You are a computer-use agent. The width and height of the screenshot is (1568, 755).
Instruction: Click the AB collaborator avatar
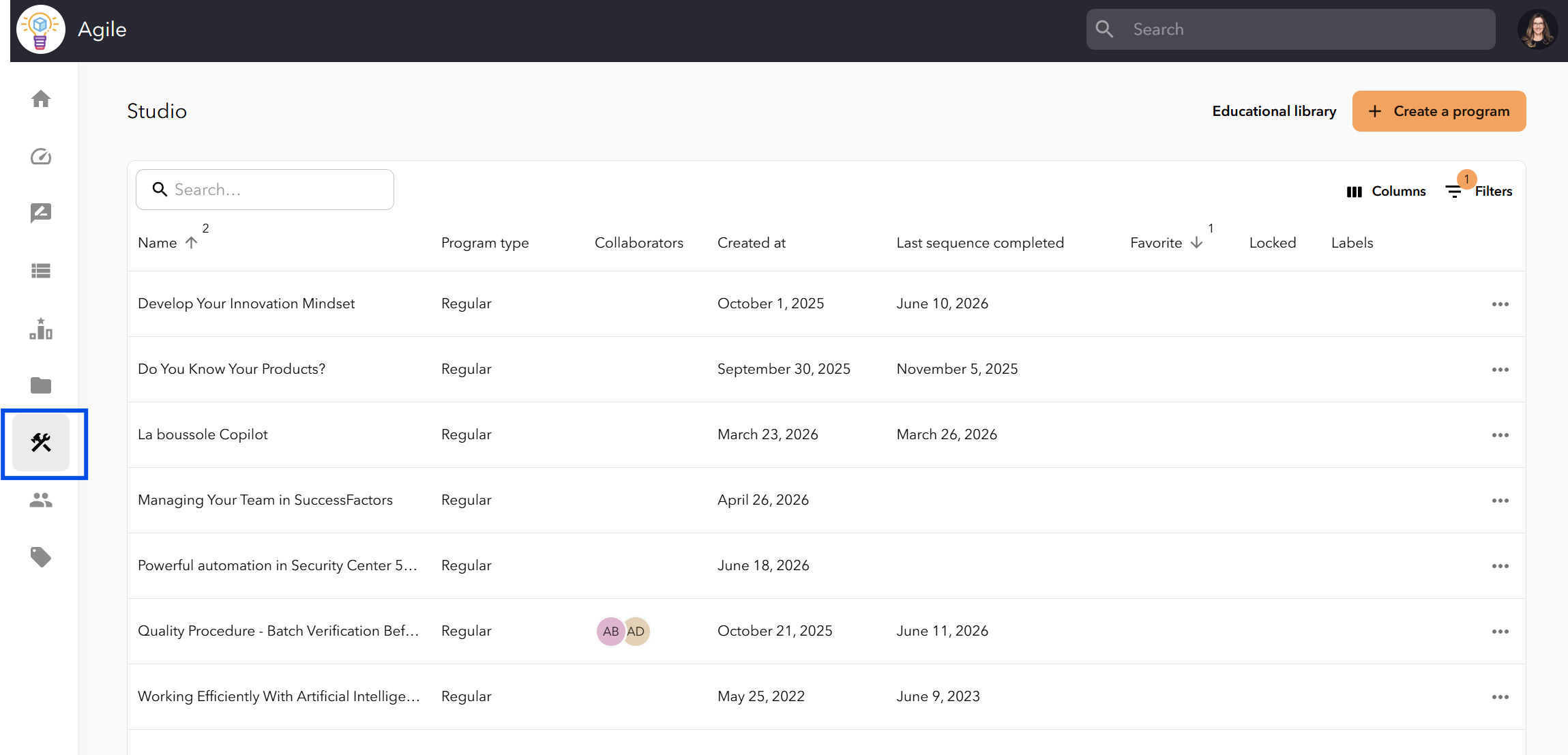610,632
